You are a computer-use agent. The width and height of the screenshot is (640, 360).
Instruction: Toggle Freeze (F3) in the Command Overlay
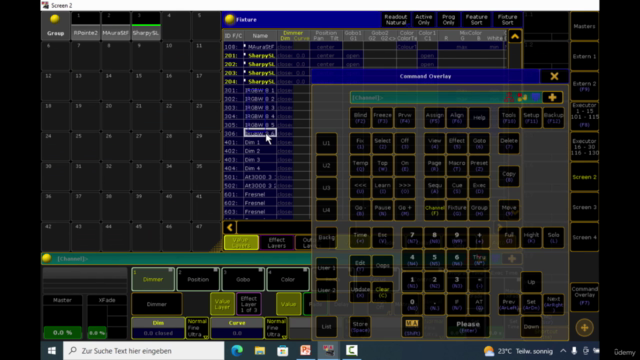(382, 118)
